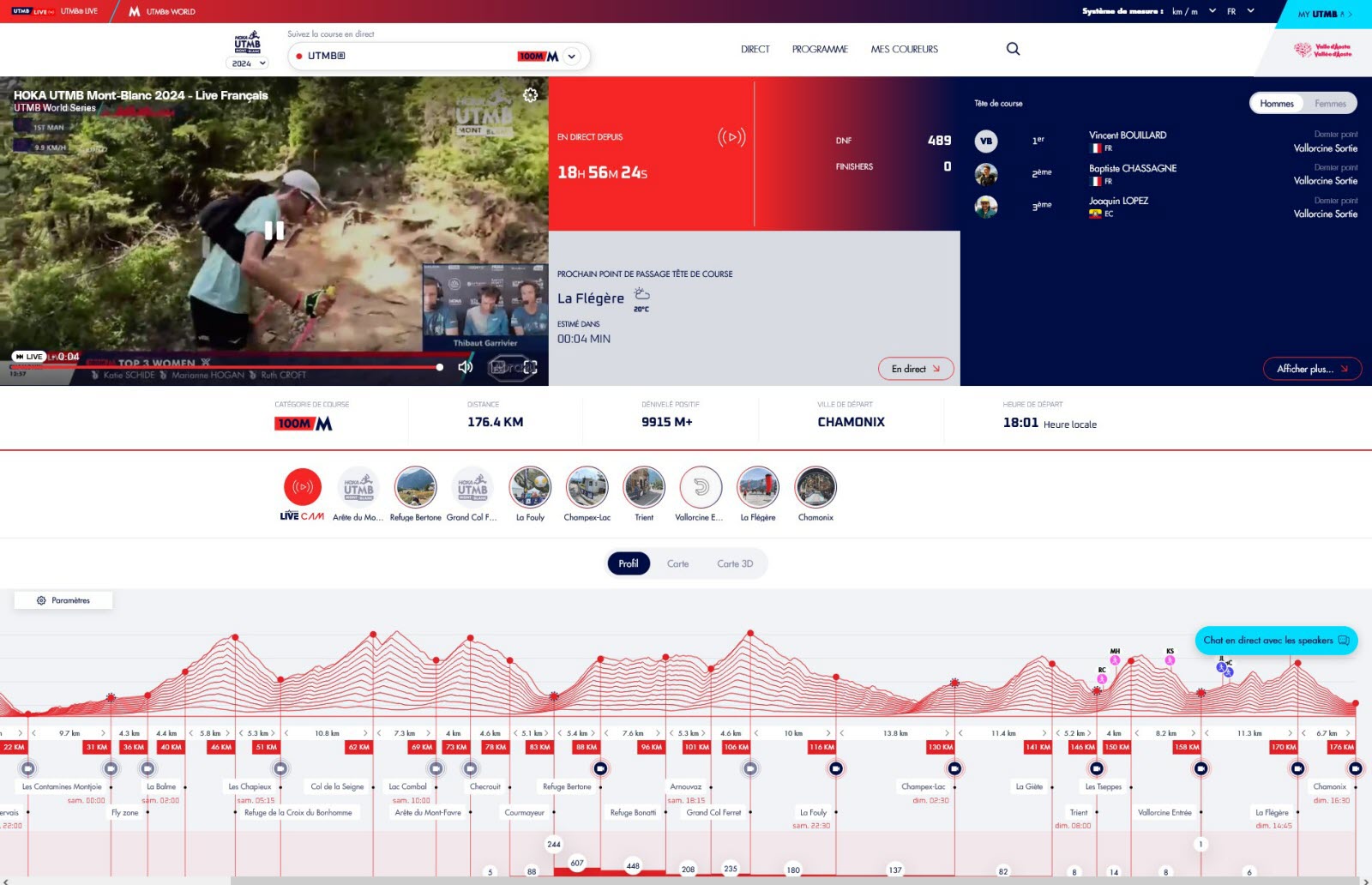Click the broadcast icon beside En direct depuis
Image resolution: width=1372 pixels, height=885 pixels.
(731, 137)
